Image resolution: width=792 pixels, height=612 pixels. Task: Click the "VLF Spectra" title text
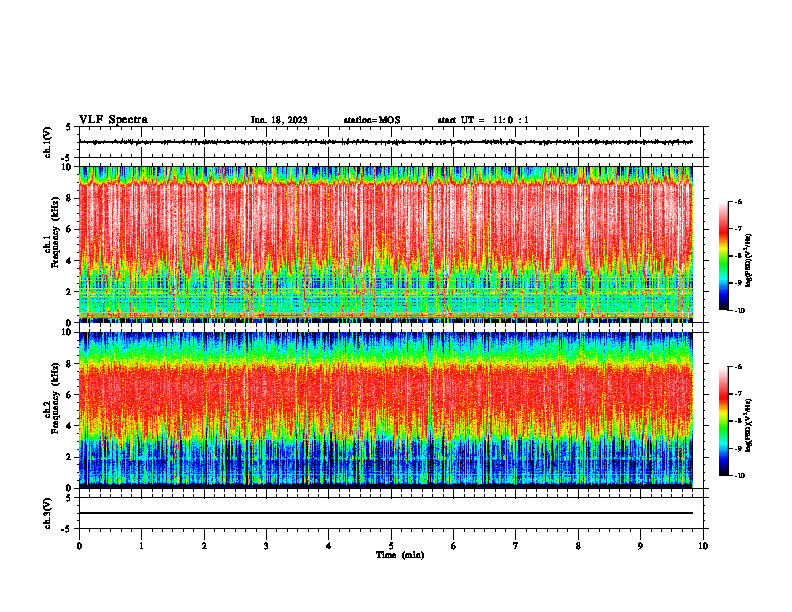[113, 120]
